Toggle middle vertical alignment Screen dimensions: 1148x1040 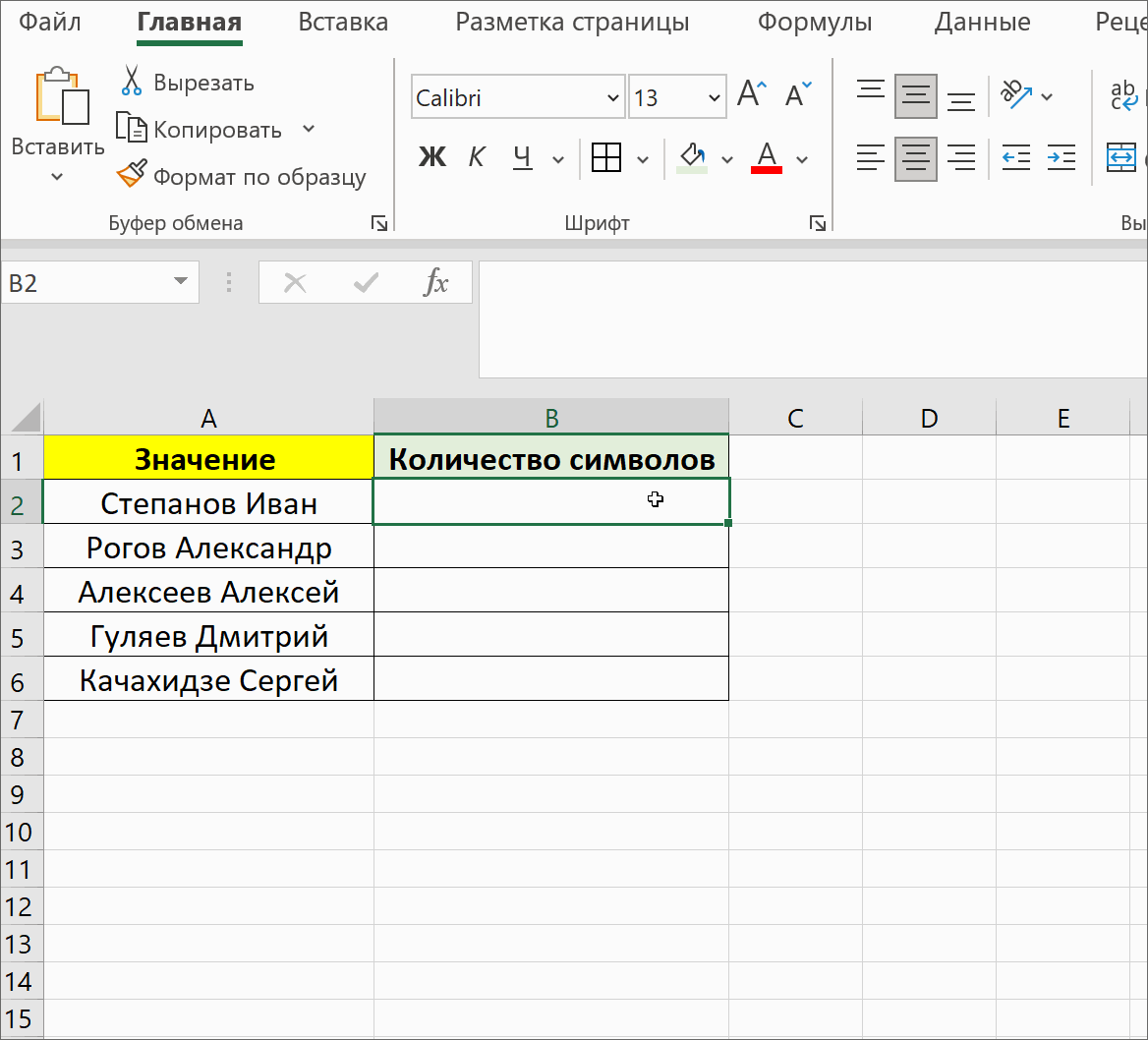coord(916,96)
